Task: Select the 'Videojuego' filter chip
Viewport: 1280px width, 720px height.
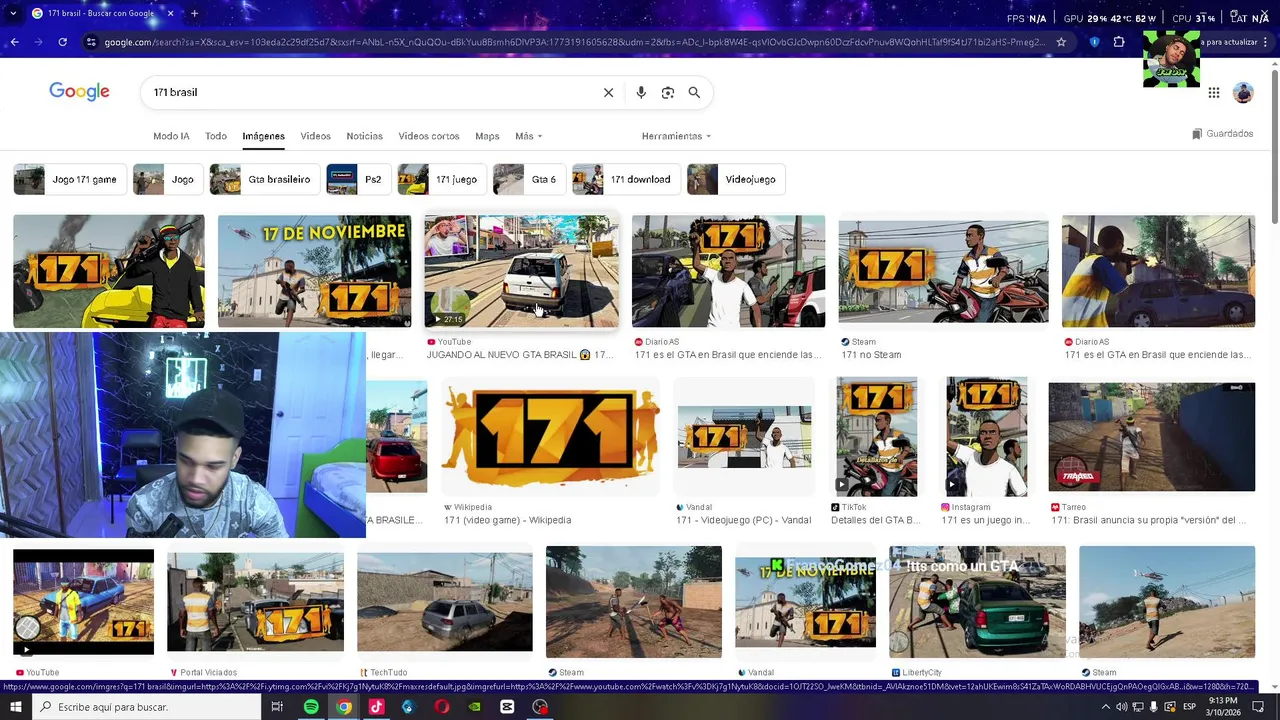Action: [736, 179]
